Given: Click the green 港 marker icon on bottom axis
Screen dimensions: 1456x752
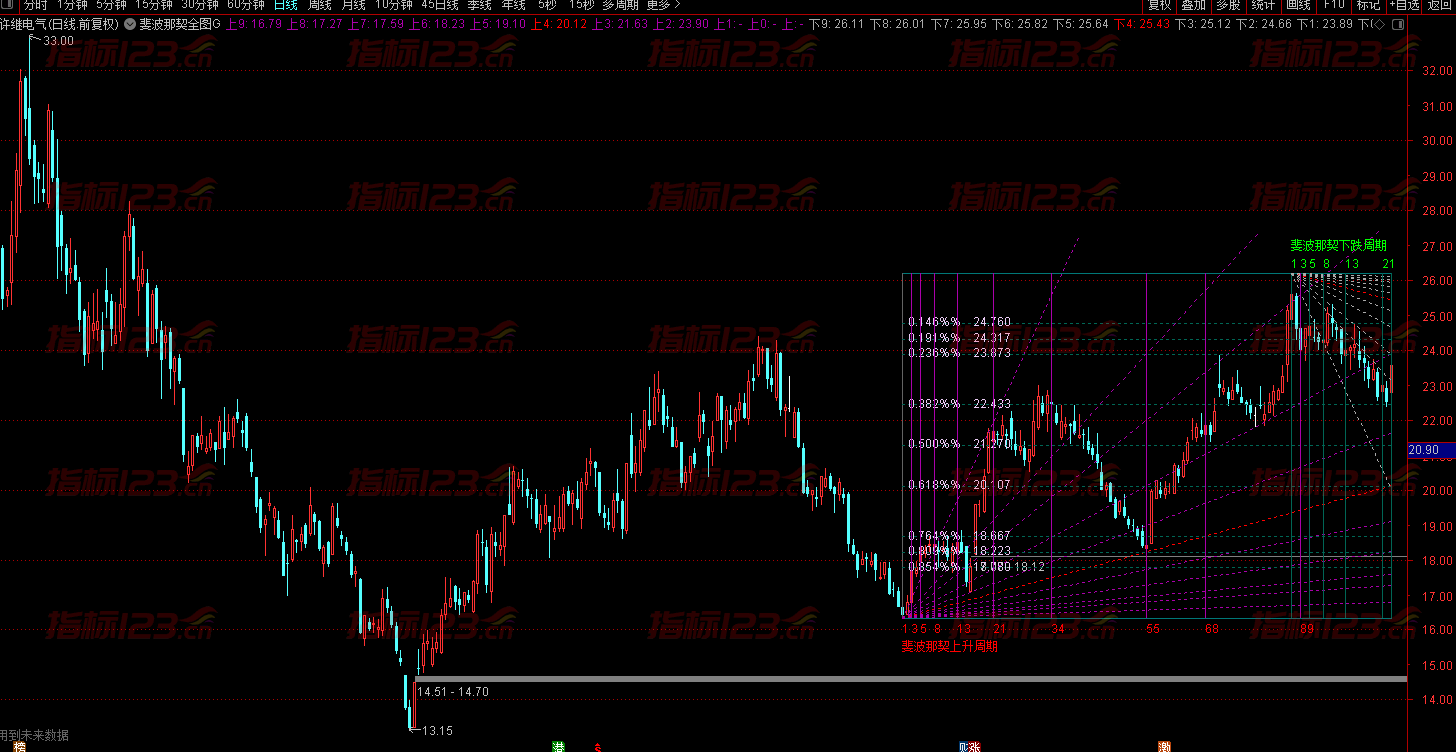Looking at the screenshot, I should click(559, 746).
